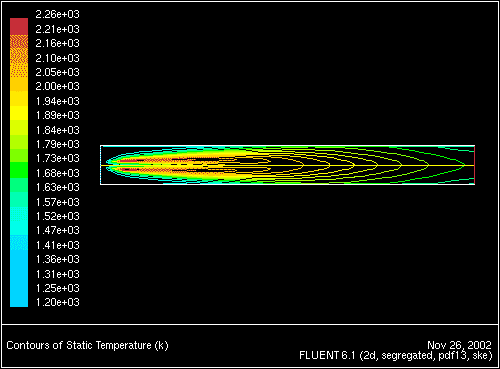Click the bright green colorbar band beside 1.68e+03
This screenshot has width=500, height=369.
point(19,170)
